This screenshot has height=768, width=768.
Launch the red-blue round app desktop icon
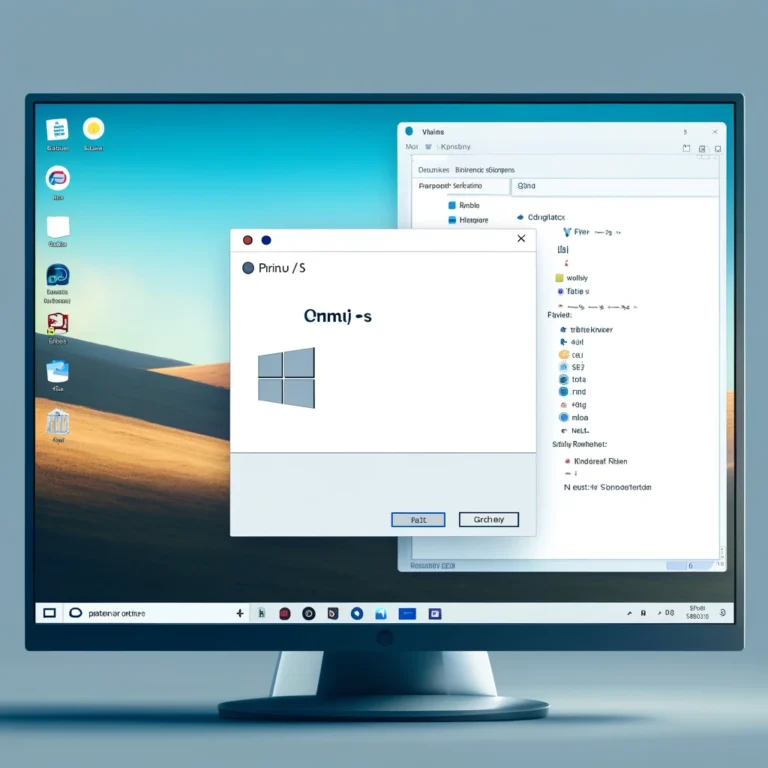point(57,178)
